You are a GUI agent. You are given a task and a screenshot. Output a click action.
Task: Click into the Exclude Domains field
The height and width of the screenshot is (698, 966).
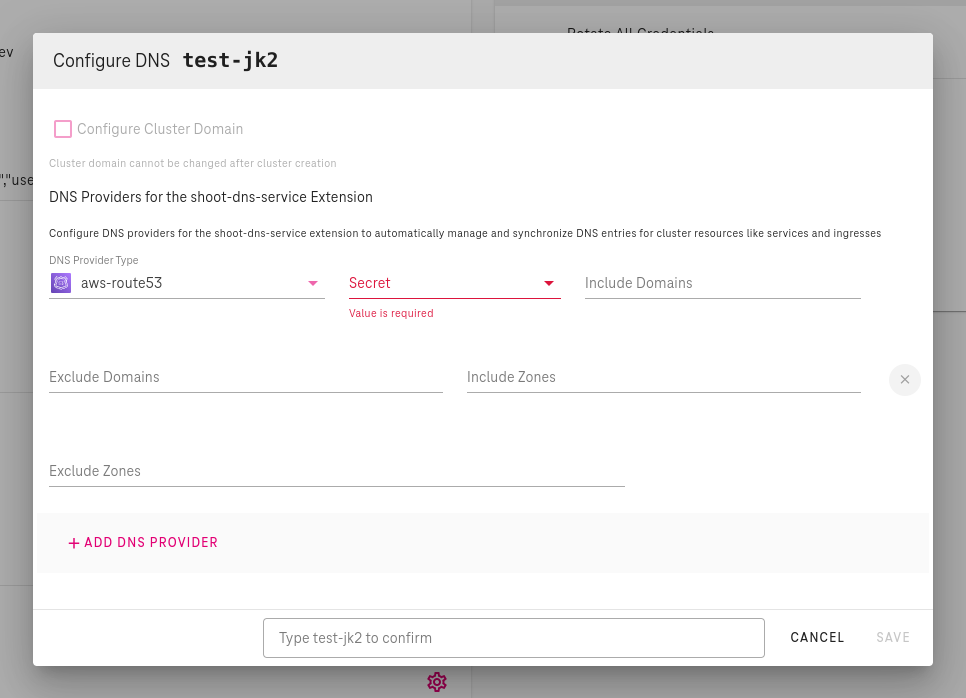pyautogui.click(x=245, y=377)
